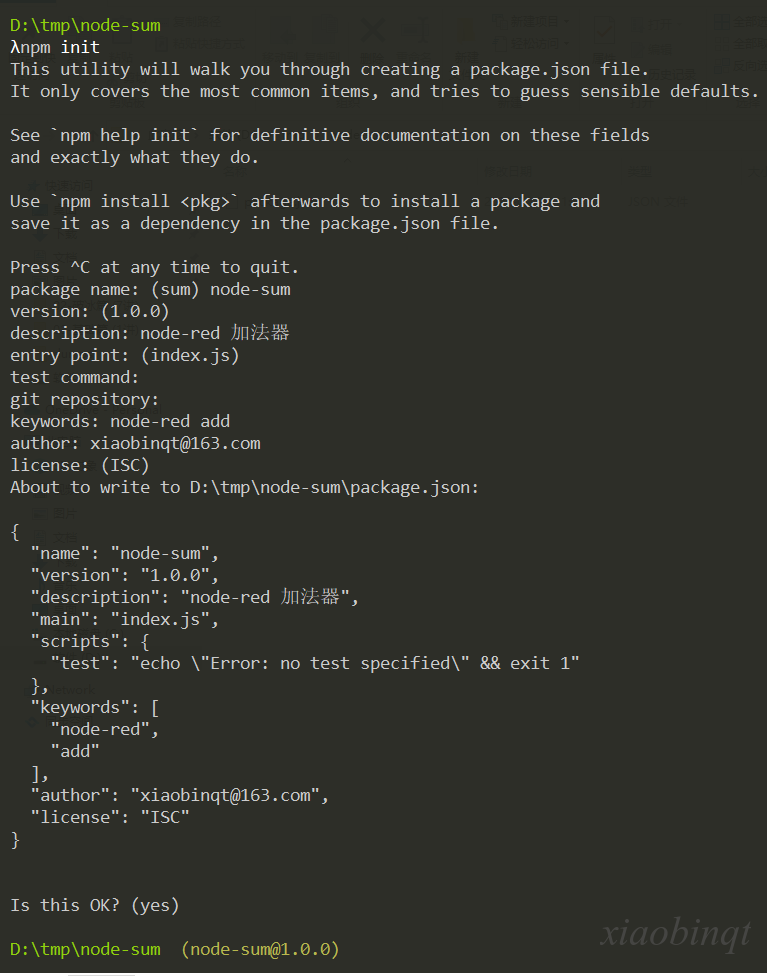767x976 pixels.
Task: Click the top D:\tmp\node-sum prompt path
Action: pos(85,26)
